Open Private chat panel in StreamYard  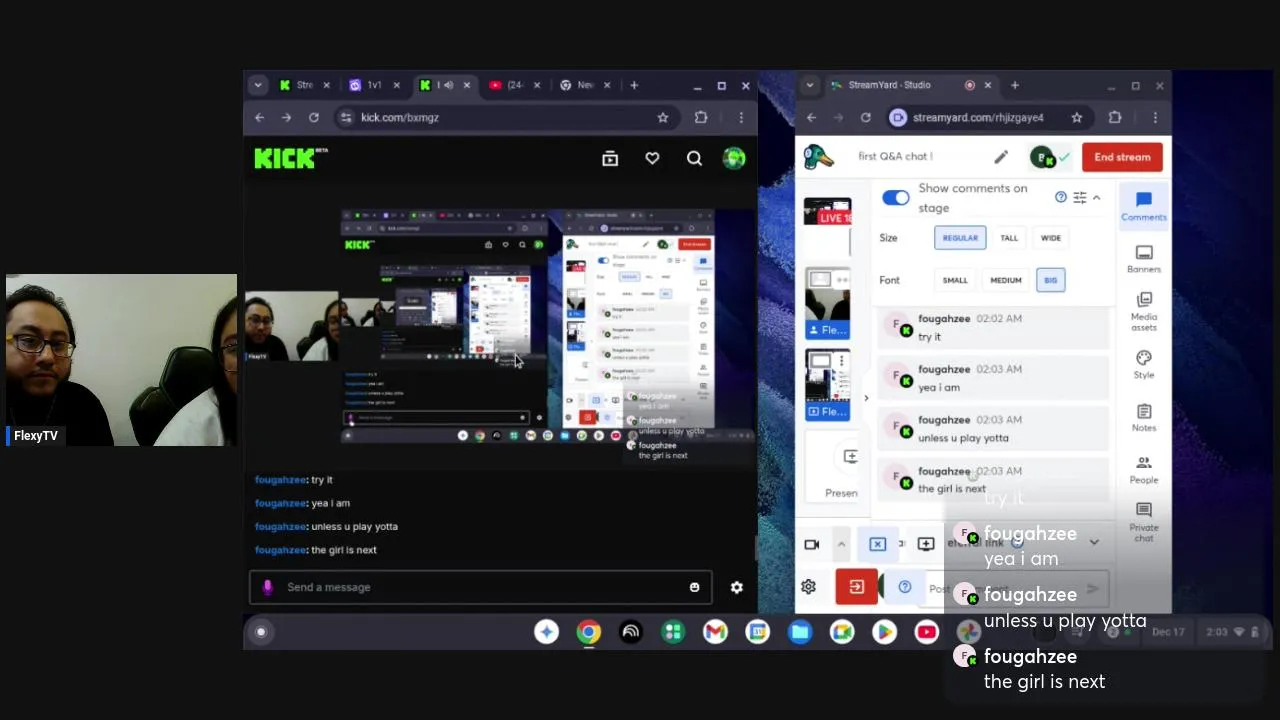pyautogui.click(x=1144, y=522)
